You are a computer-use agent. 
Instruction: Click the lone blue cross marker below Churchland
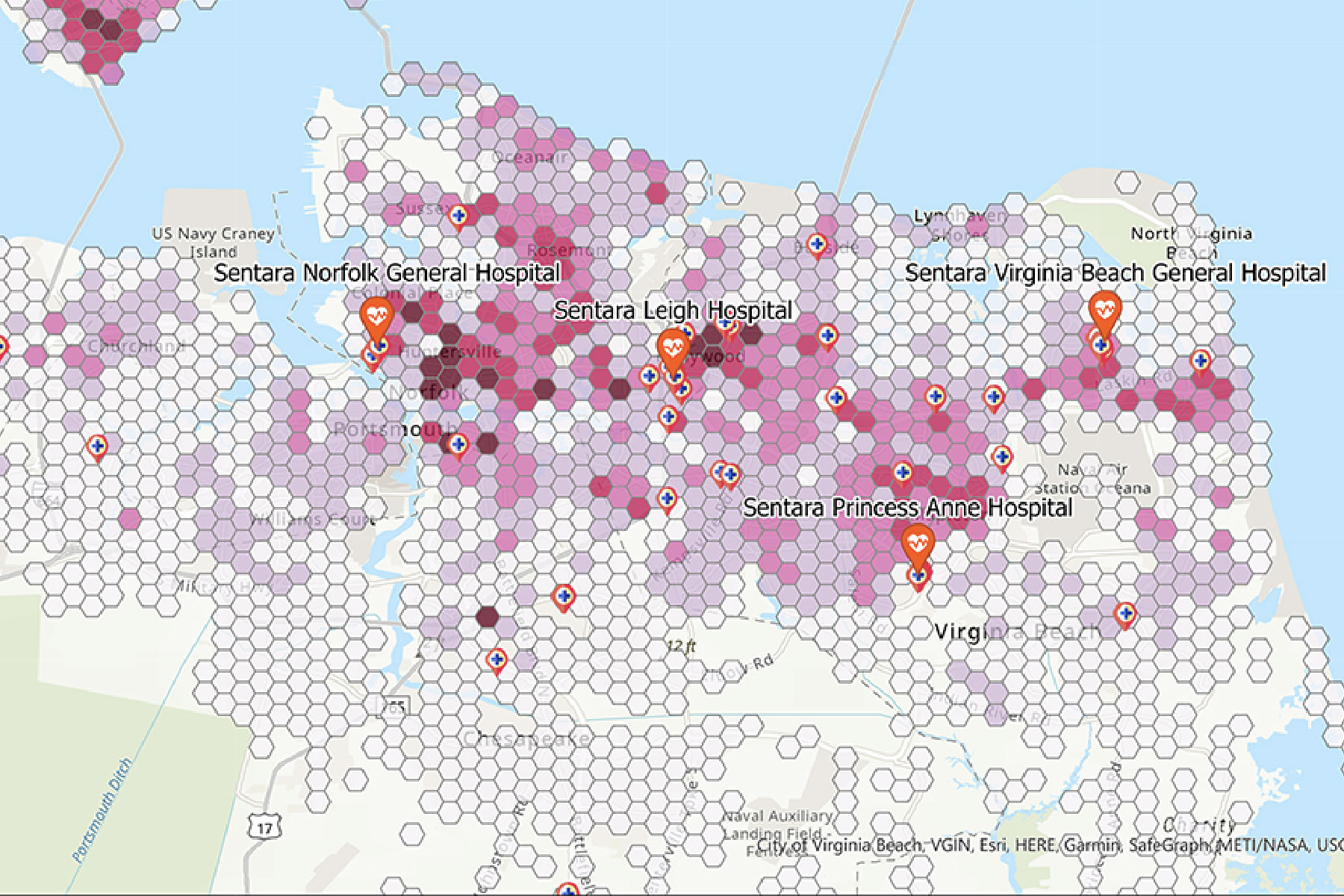[97, 448]
